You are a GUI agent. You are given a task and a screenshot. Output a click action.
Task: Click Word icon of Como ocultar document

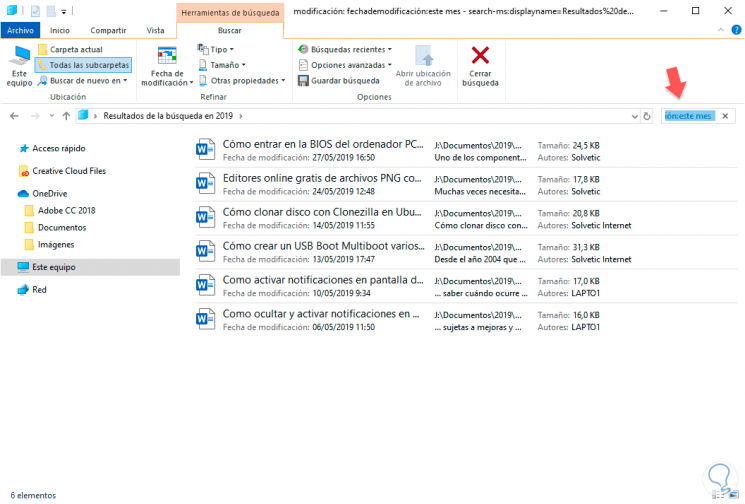(x=206, y=319)
